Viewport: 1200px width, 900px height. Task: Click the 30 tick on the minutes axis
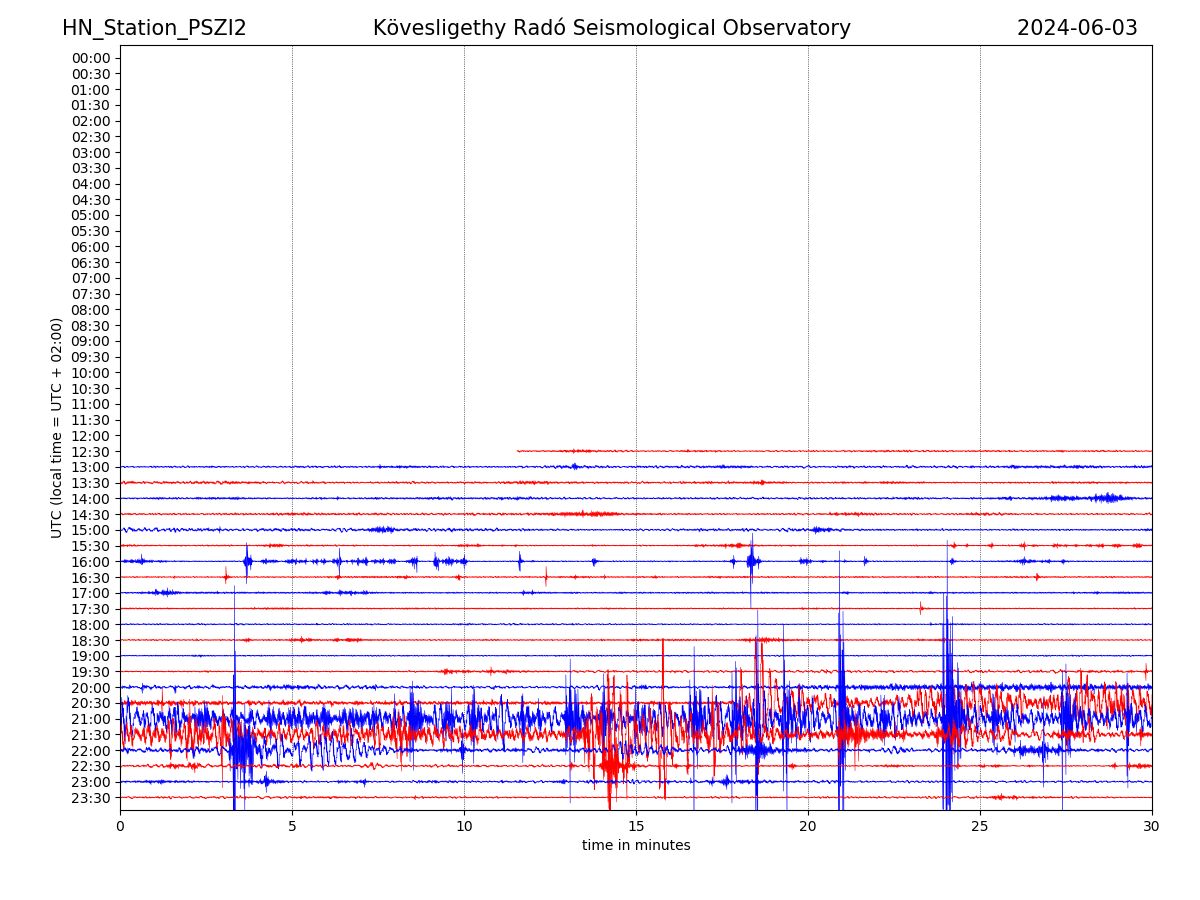[x=1152, y=827]
